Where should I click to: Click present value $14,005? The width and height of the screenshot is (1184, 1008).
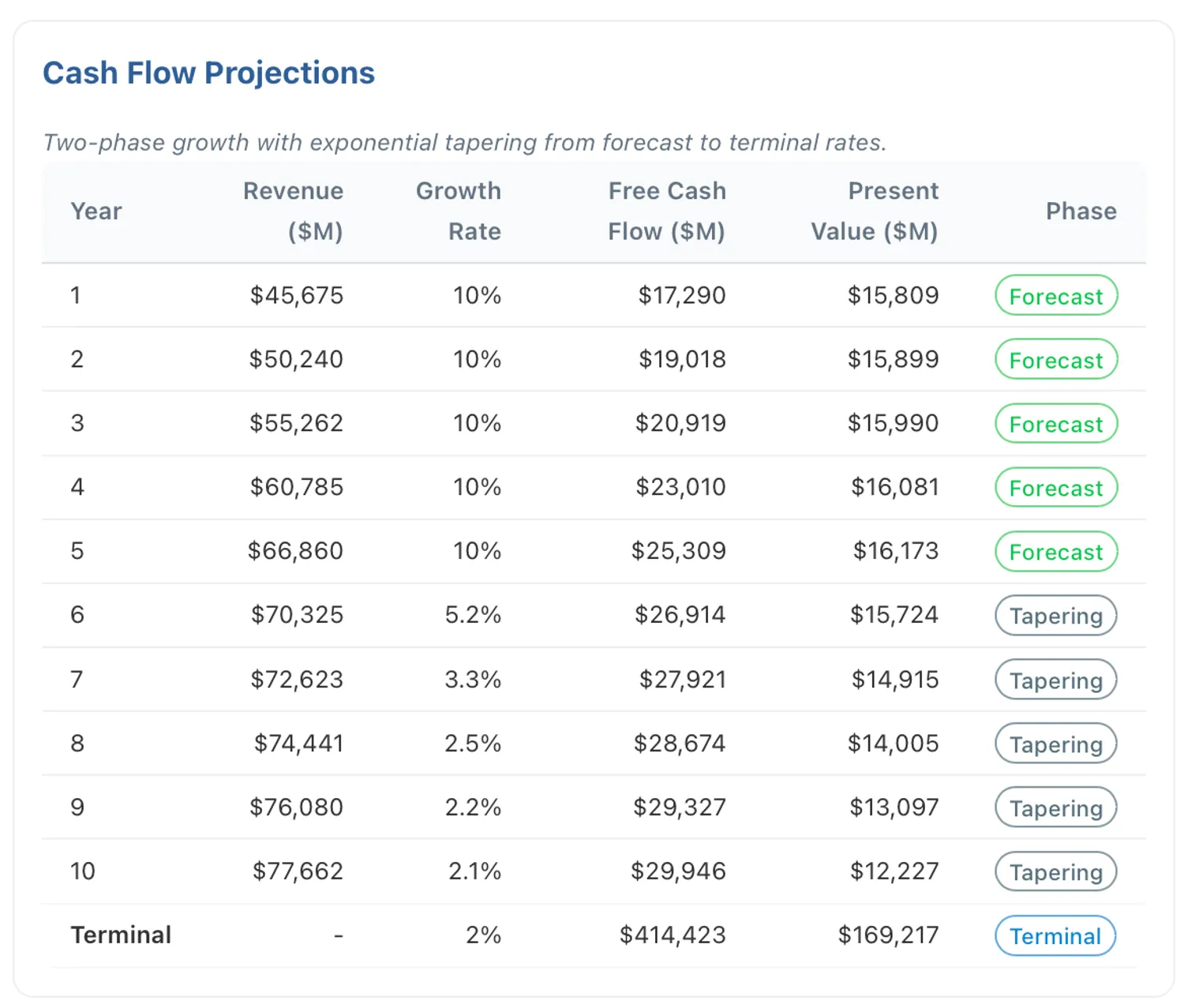click(893, 744)
